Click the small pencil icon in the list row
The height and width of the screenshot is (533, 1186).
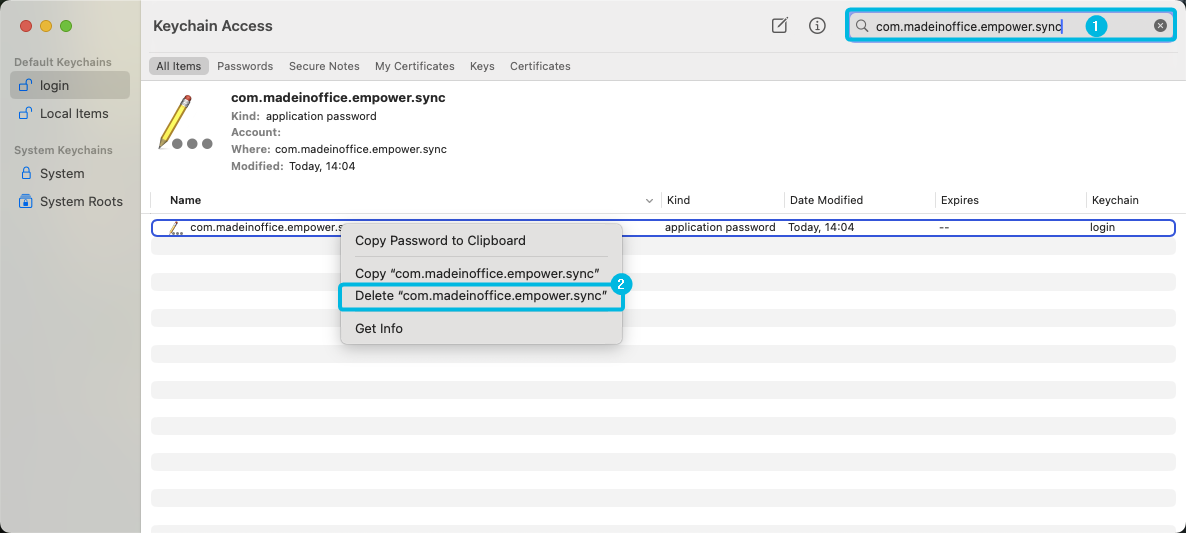(x=175, y=227)
